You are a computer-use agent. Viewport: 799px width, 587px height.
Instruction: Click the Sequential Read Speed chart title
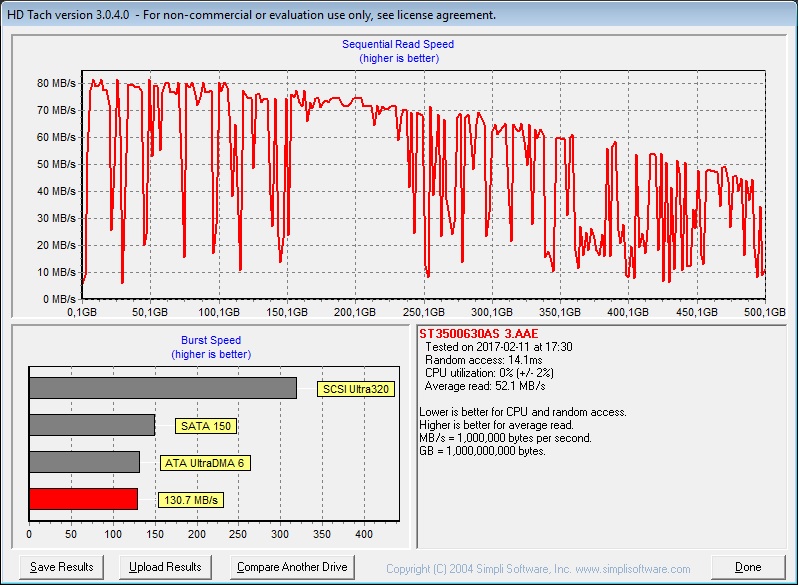pos(398,44)
